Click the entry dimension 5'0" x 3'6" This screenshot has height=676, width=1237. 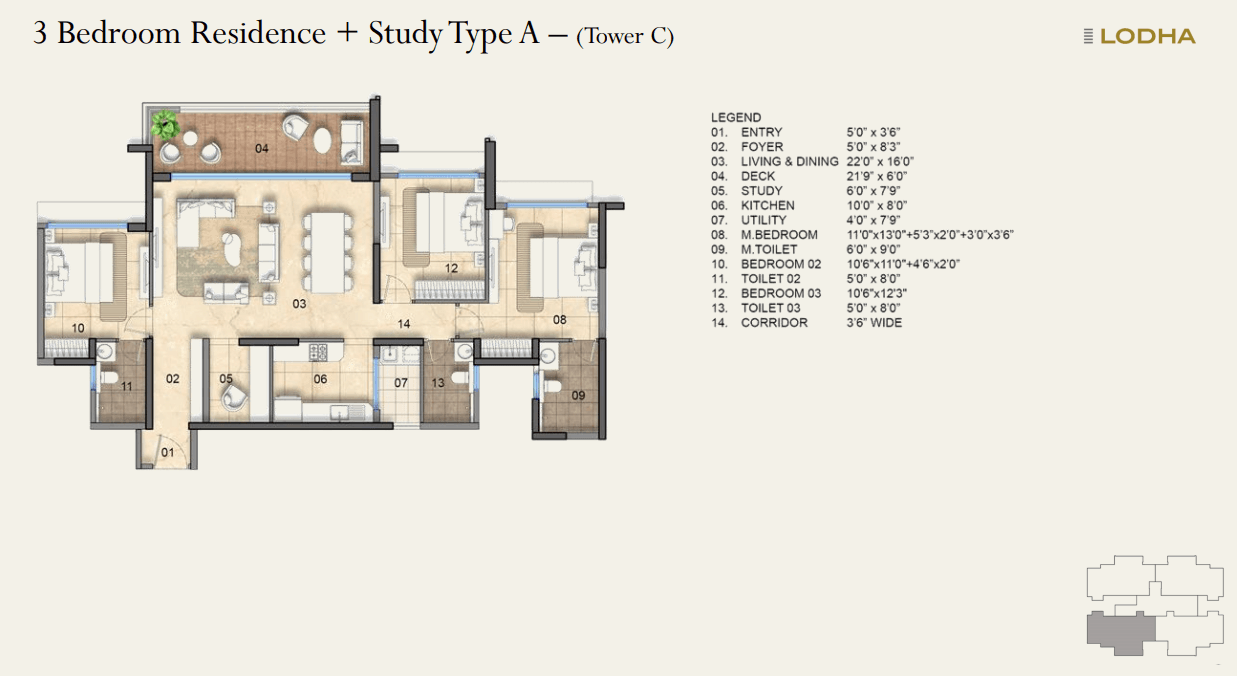(x=872, y=132)
